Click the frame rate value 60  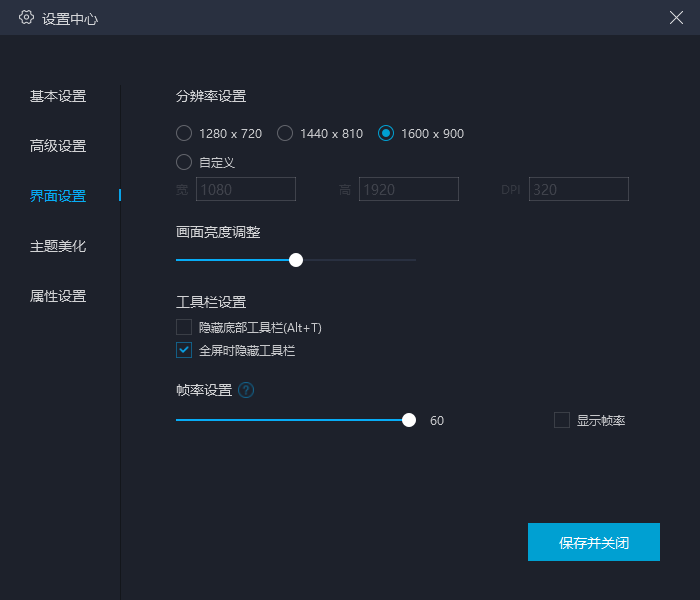click(x=437, y=421)
